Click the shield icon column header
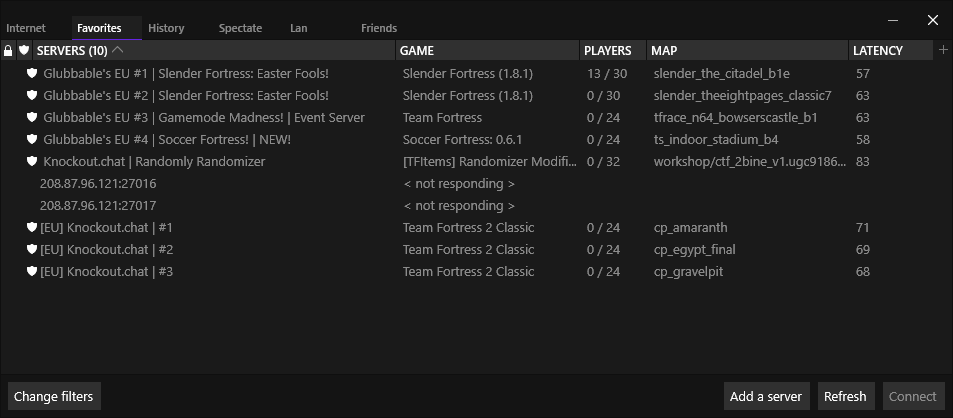Viewport: 953px width, 418px height. pos(24,50)
